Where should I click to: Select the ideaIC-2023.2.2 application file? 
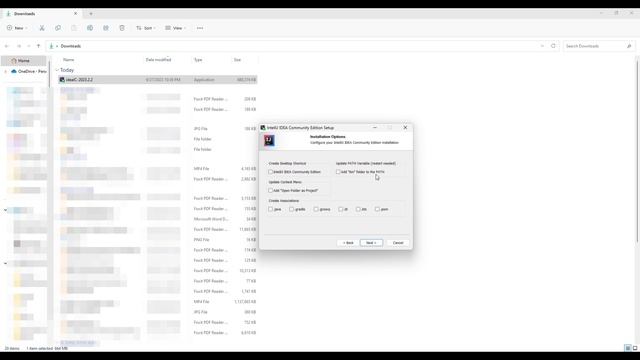[x=158, y=80]
